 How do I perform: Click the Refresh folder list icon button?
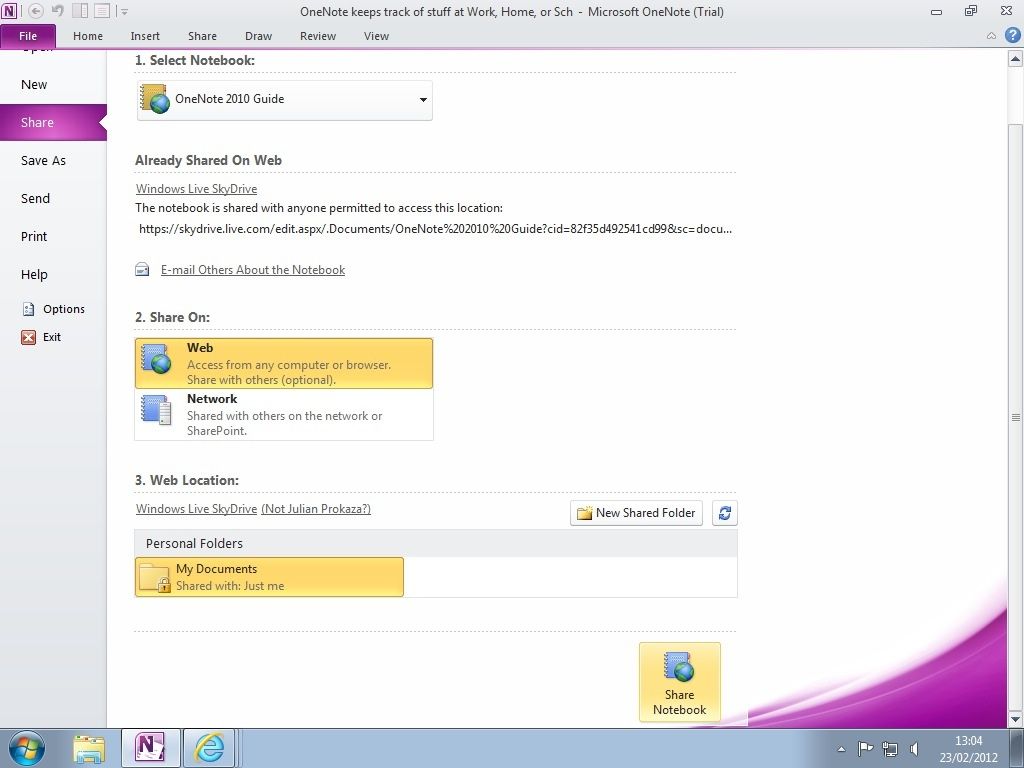point(725,513)
